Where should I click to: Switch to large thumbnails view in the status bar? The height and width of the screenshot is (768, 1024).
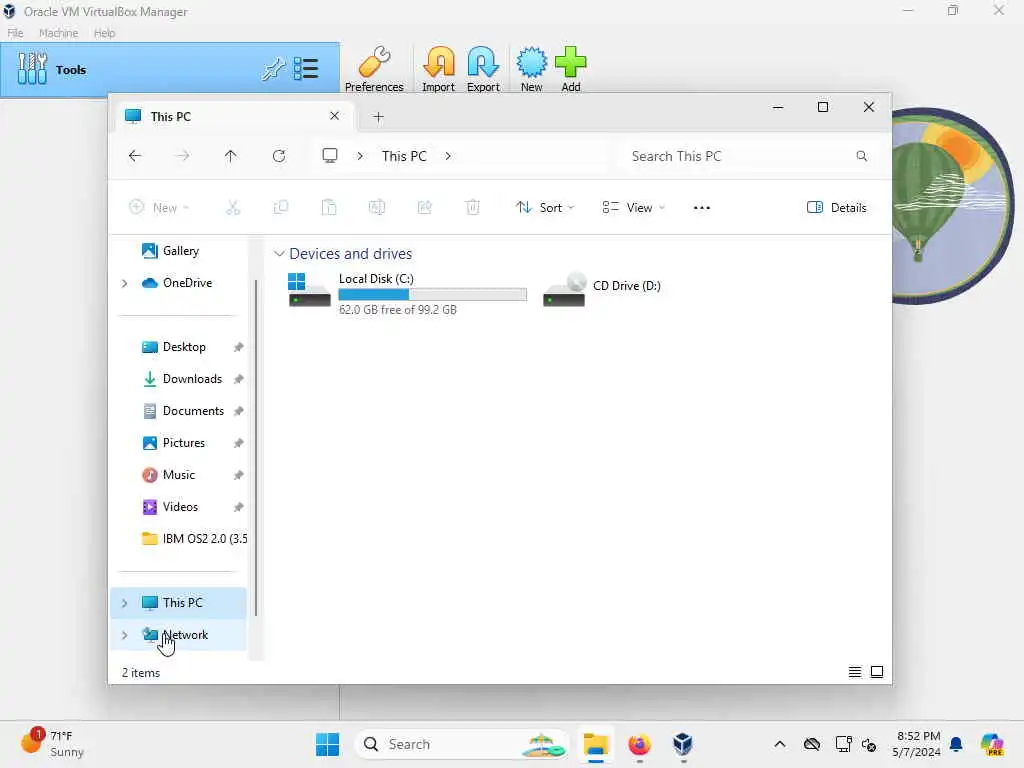click(877, 672)
